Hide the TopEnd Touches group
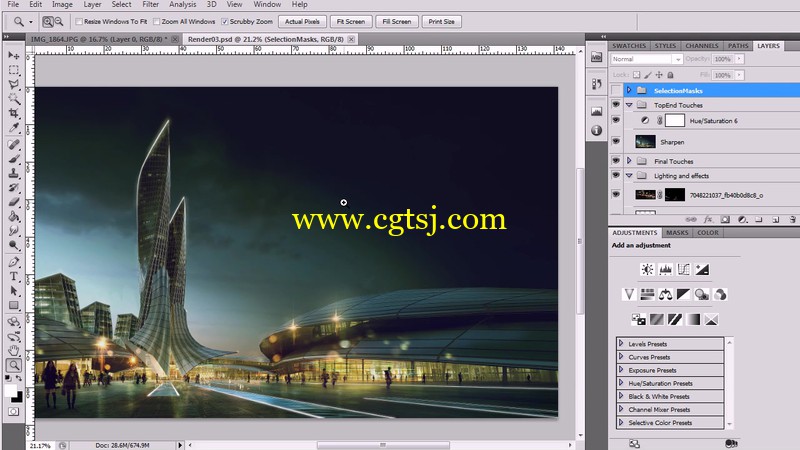This screenshot has height=450, width=800. coord(616,105)
